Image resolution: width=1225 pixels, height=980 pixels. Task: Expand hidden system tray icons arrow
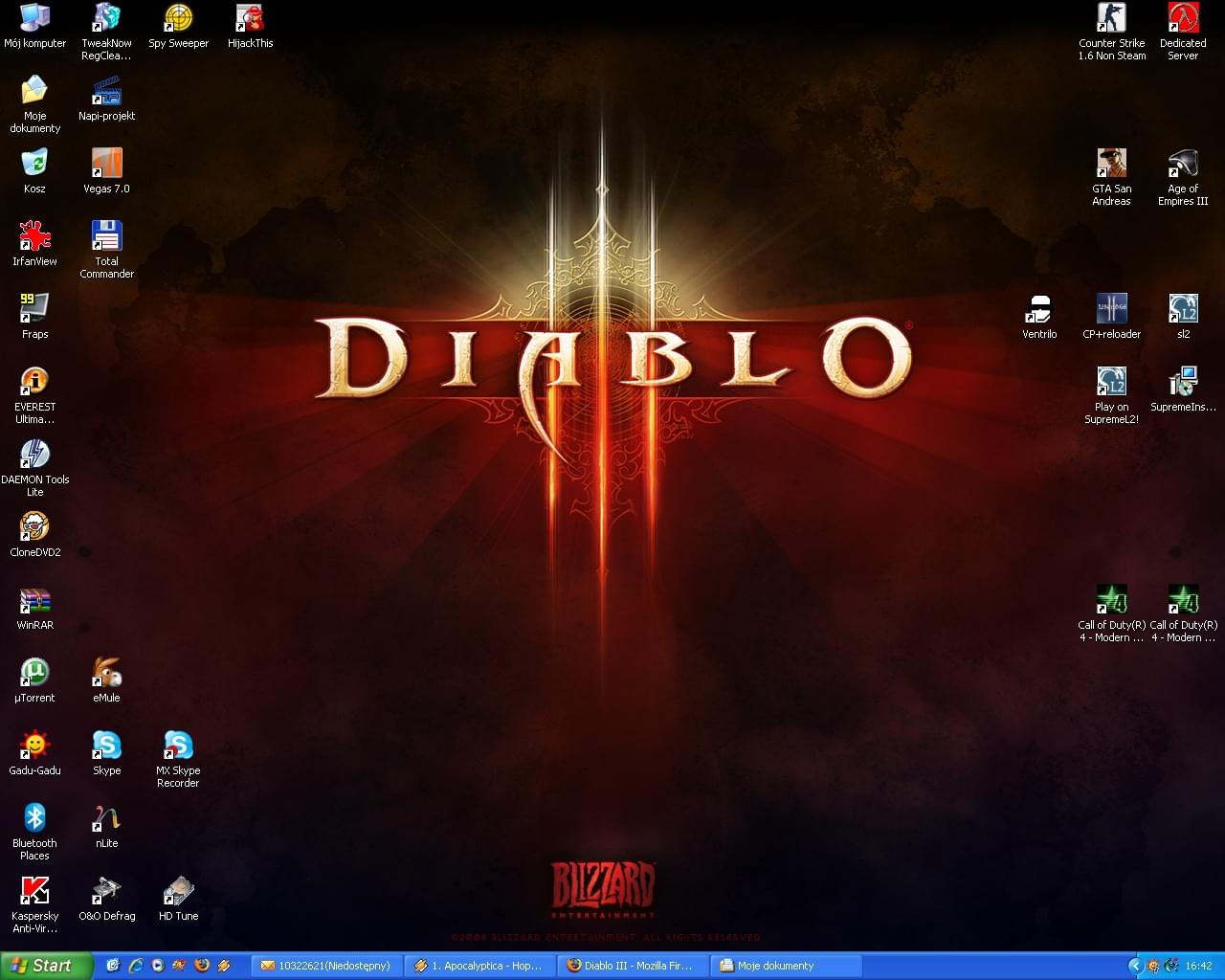[x=1136, y=966]
